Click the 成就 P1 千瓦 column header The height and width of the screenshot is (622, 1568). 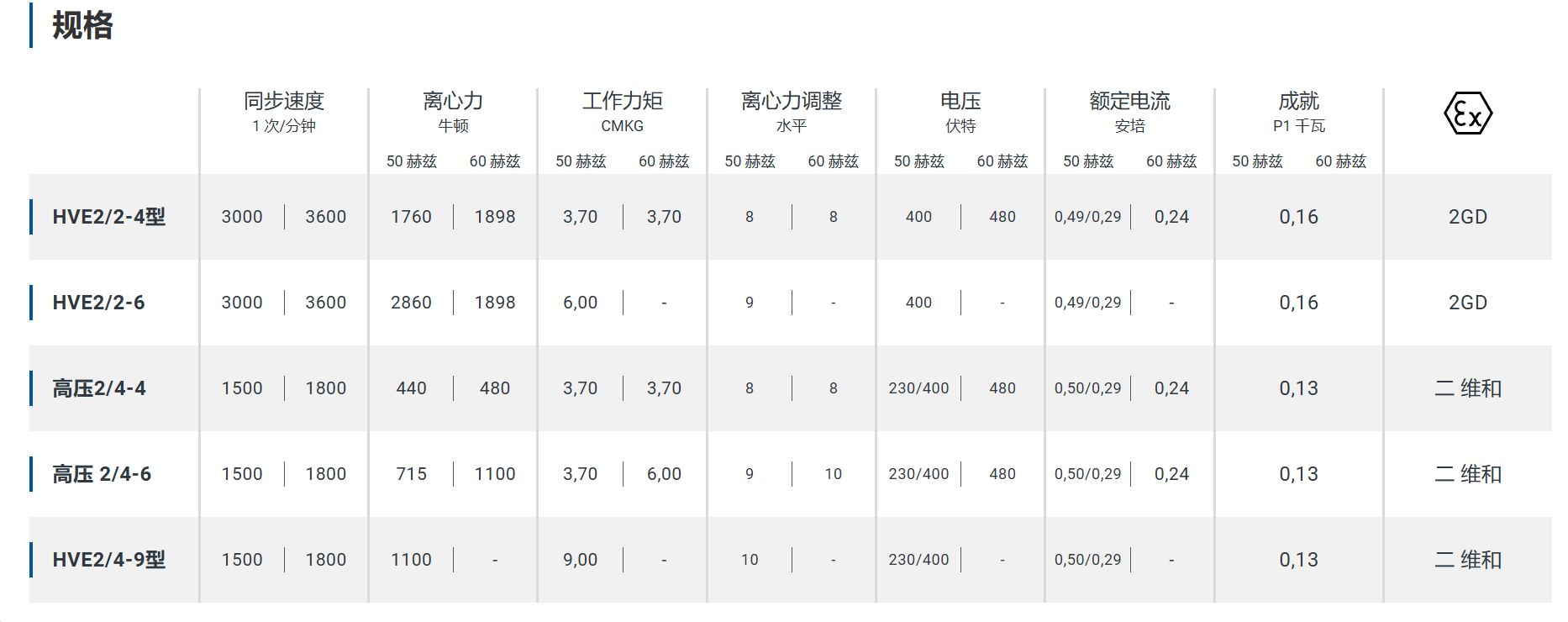1299,113
